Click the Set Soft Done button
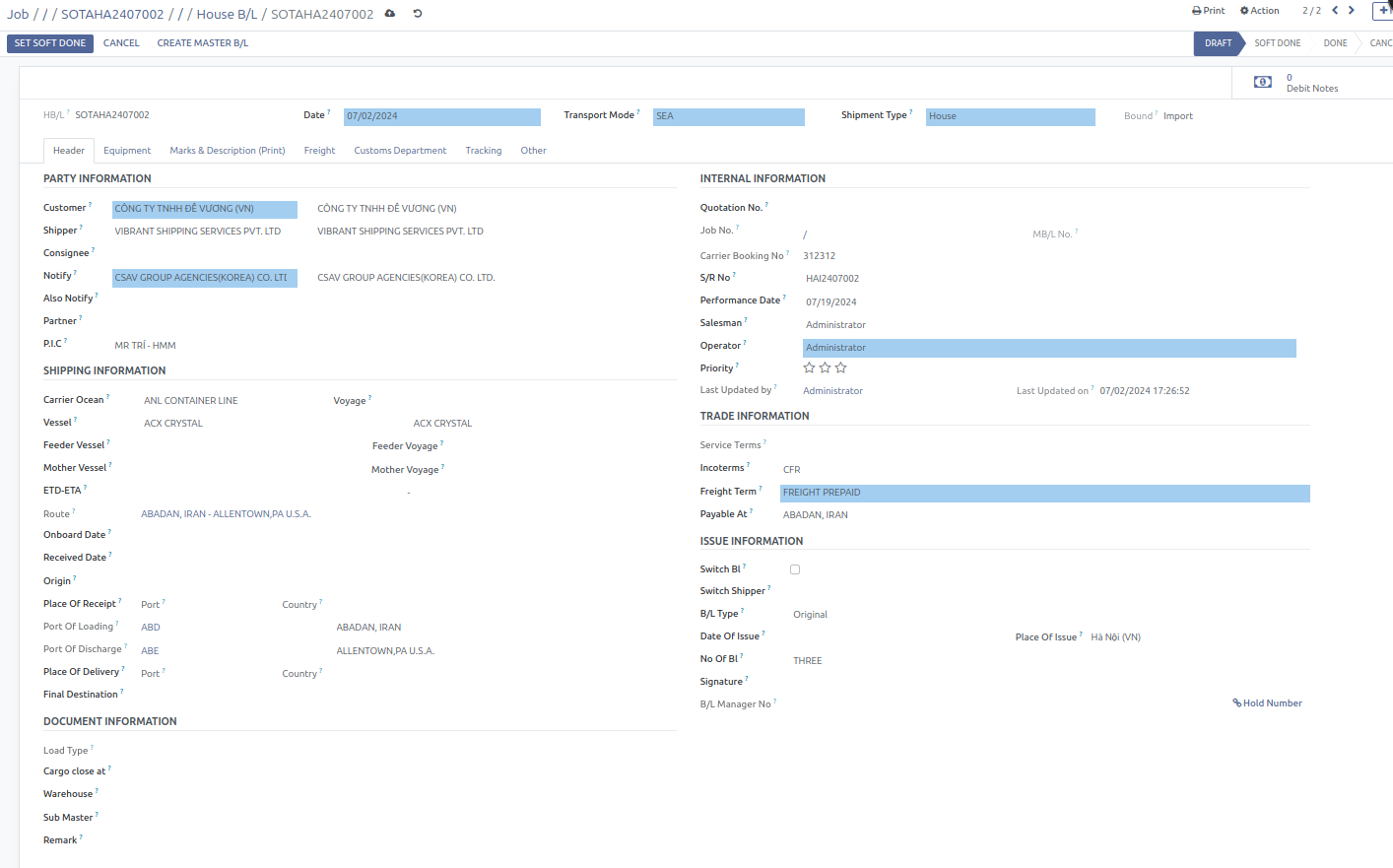The height and width of the screenshot is (868, 1393). 50,43
